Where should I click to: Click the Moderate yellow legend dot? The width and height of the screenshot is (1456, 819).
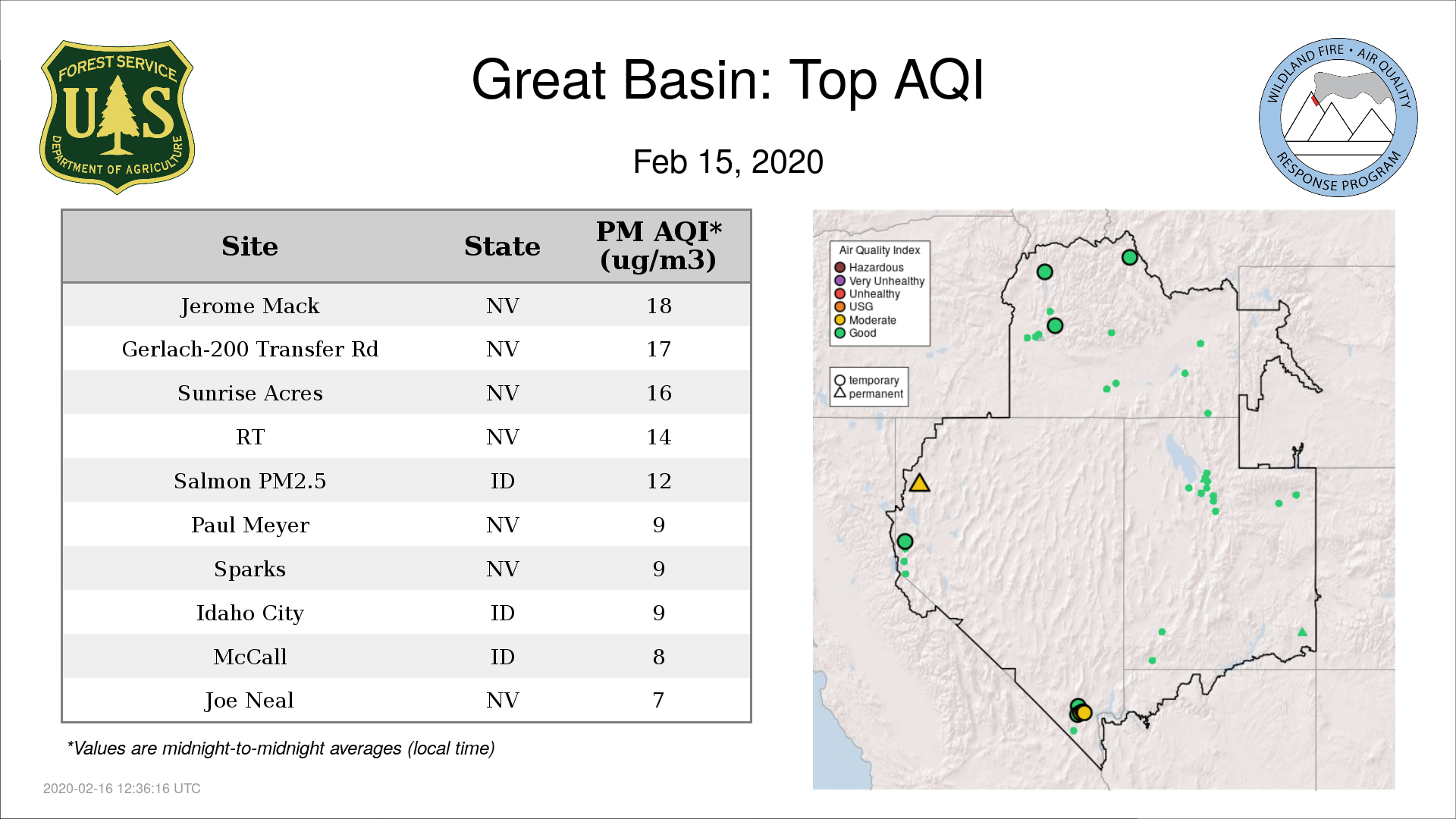point(839,320)
